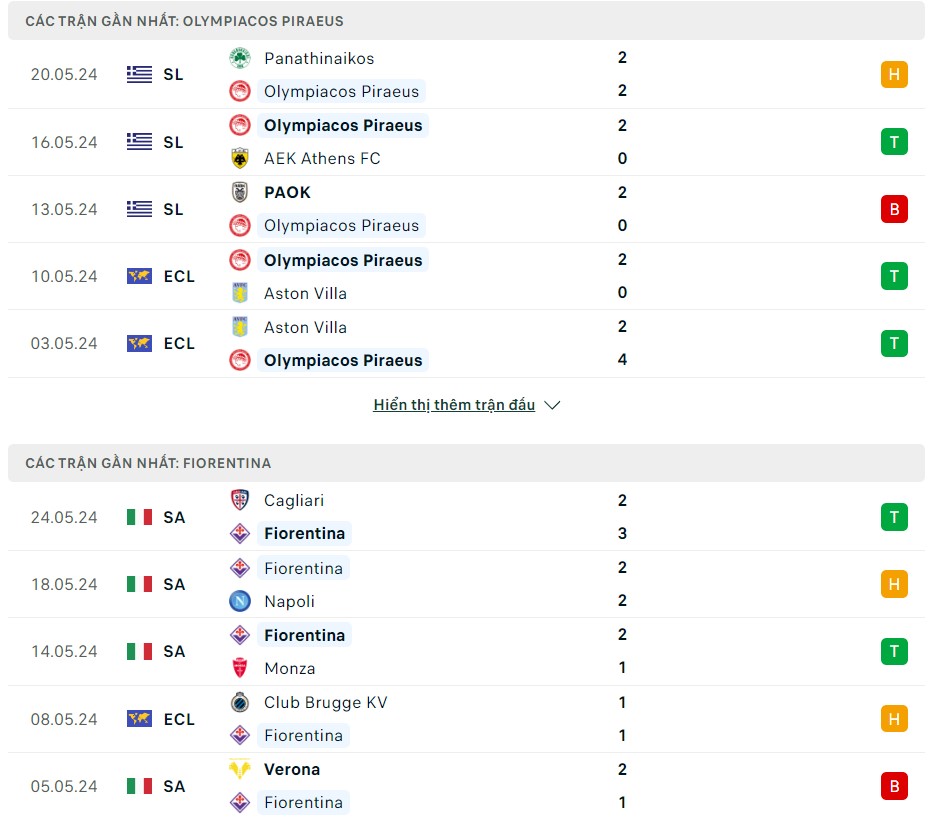Open the PAOK club logo
Screen dimensions: 929x817
[x=240, y=192]
